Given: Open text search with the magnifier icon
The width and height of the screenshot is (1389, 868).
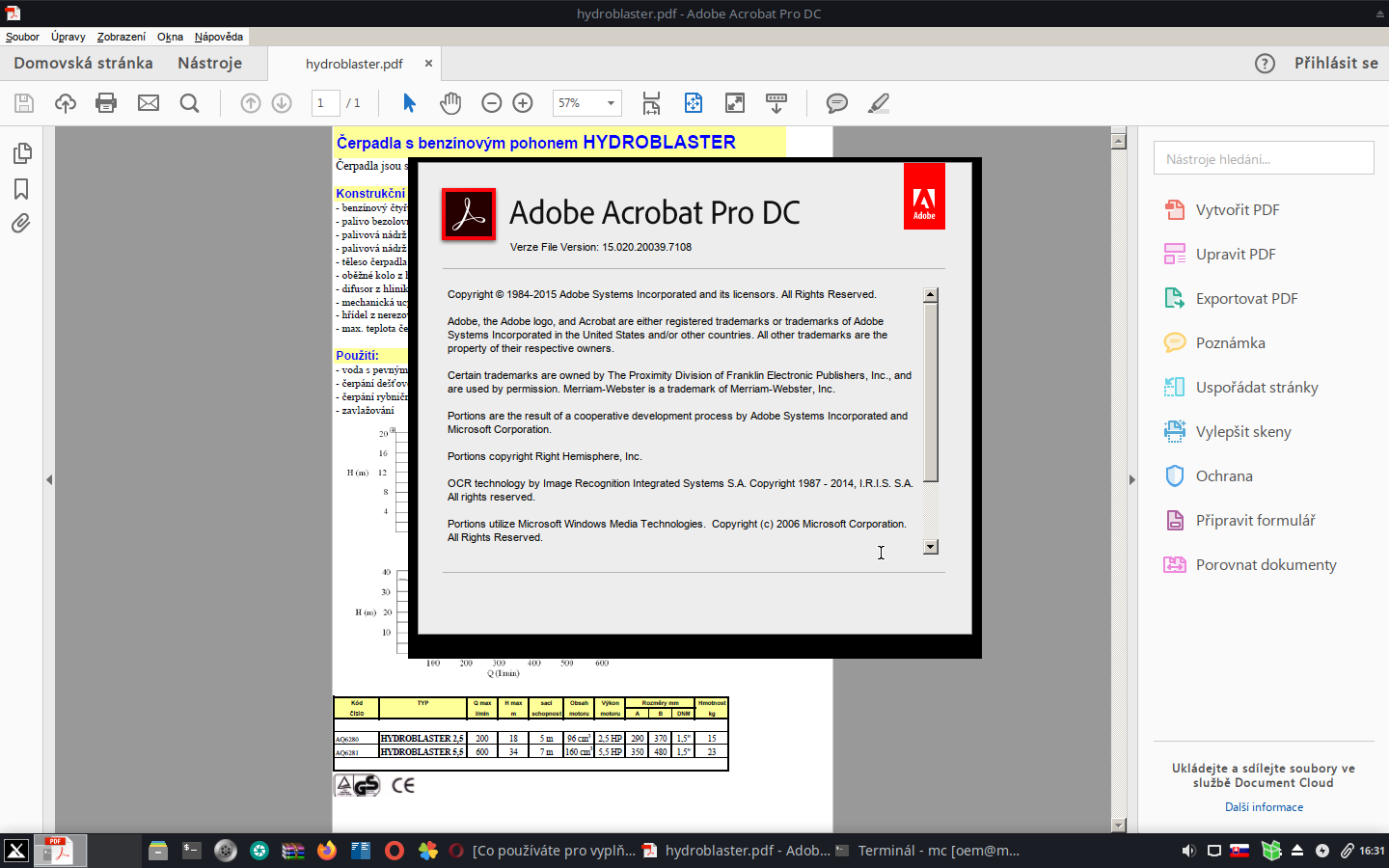Looking at the screenshot, I should pyautogui.click(x=190, y=103).
